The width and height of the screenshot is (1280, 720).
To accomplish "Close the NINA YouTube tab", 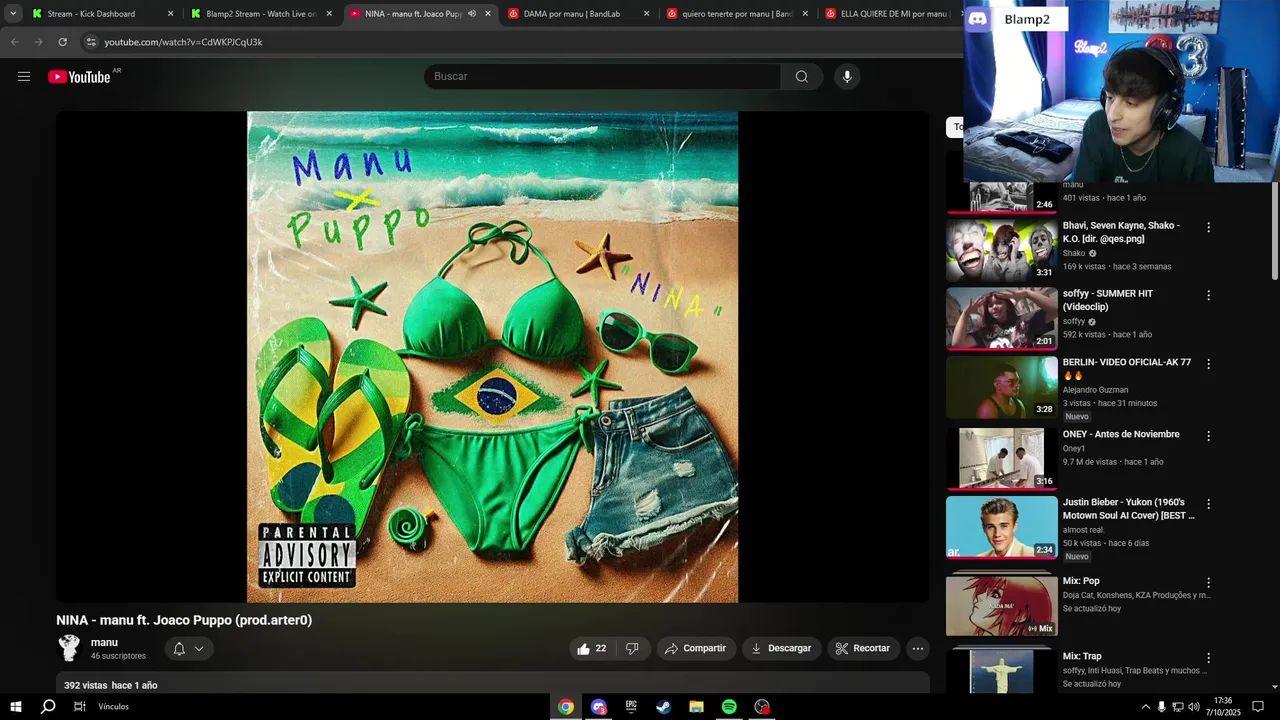I will (488, 14).
